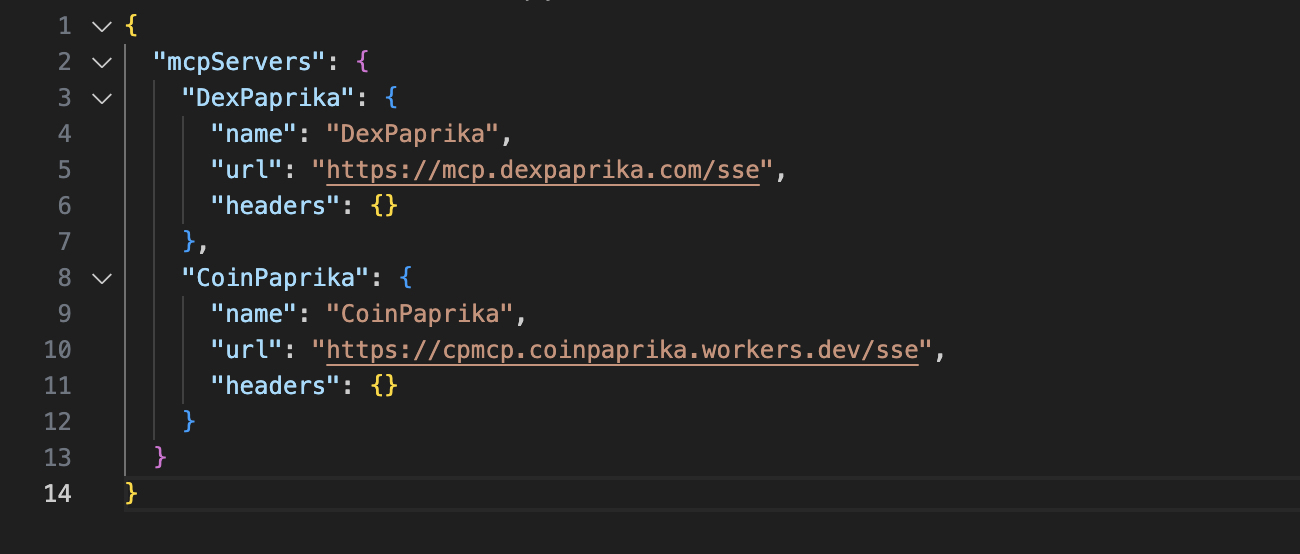Collapse the root object fold arrow on line 1

coord(102,26)
